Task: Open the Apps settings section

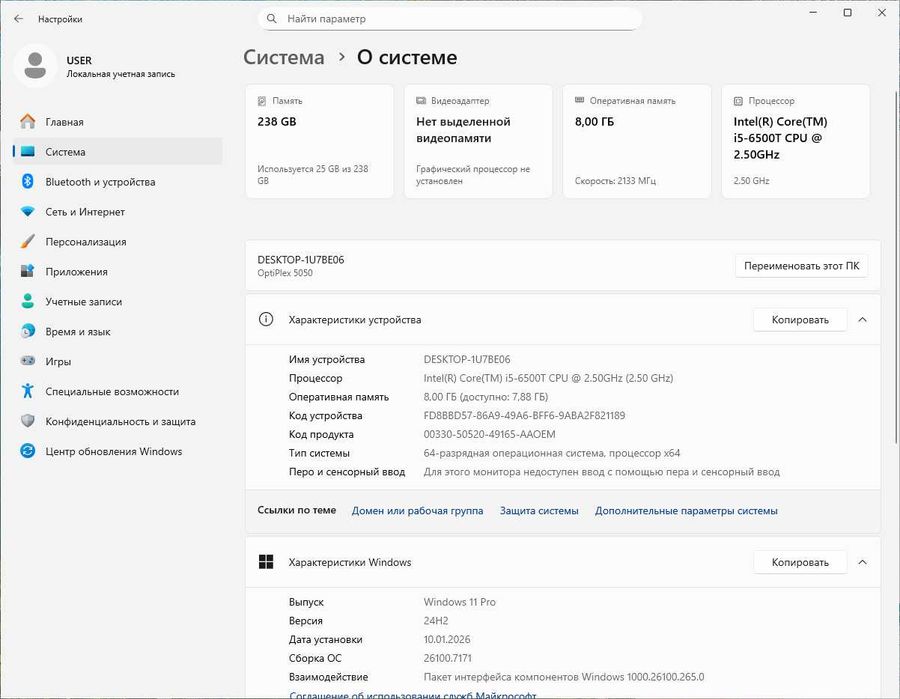Action: 76,272
